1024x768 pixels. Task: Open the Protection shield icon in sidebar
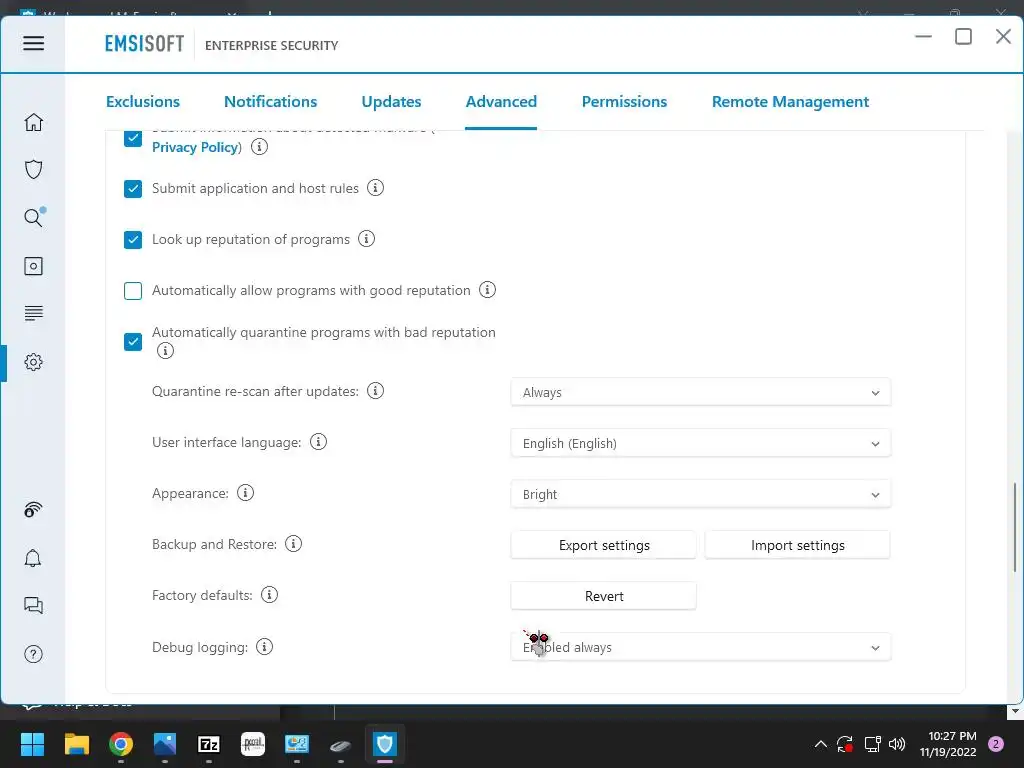coord(33,170)
